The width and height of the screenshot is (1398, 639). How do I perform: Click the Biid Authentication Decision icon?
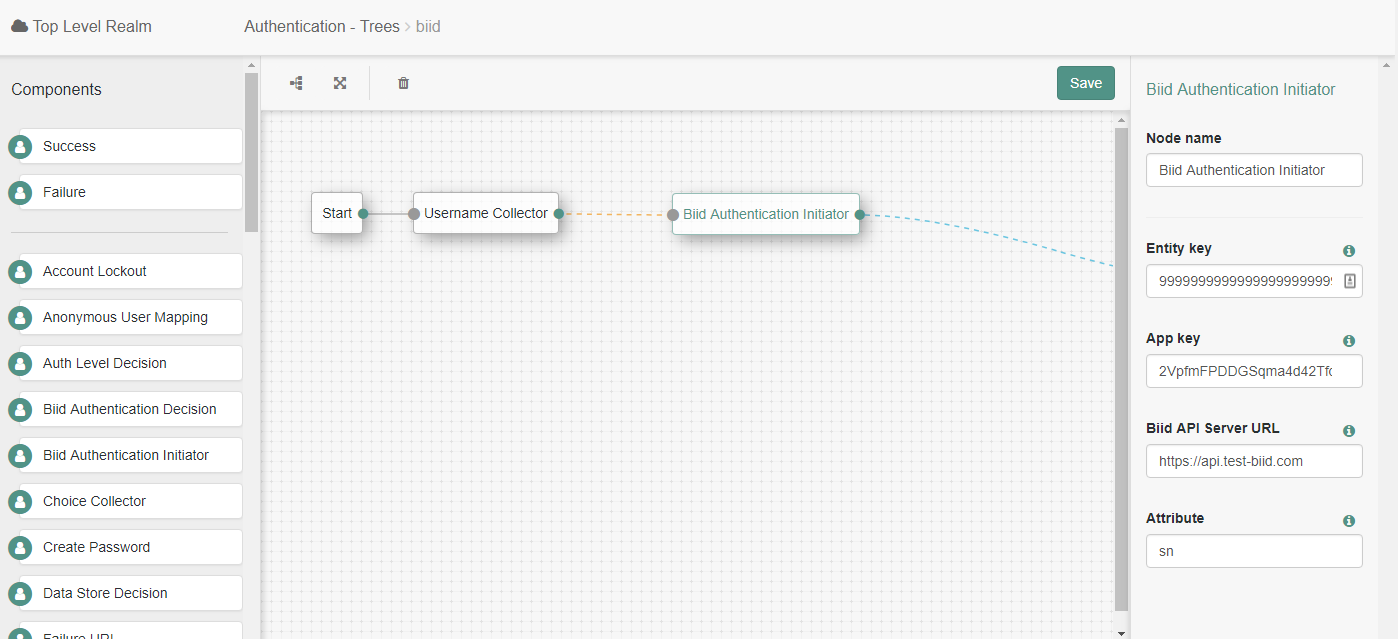pos(20,410)
